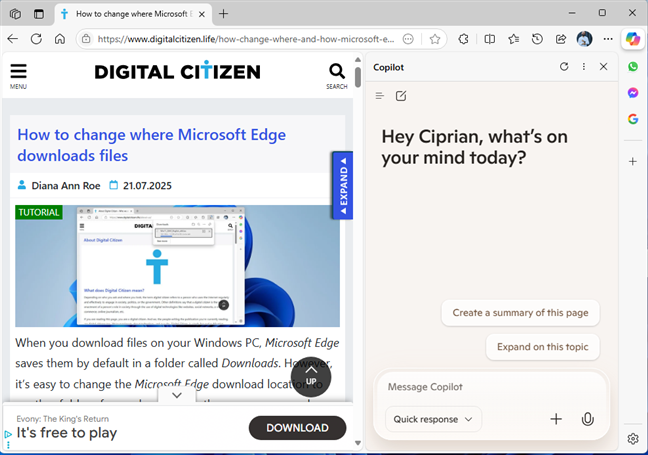Open the Quick response dropdown
This screenshot has width=648, height=455.
tap(433, 419)
